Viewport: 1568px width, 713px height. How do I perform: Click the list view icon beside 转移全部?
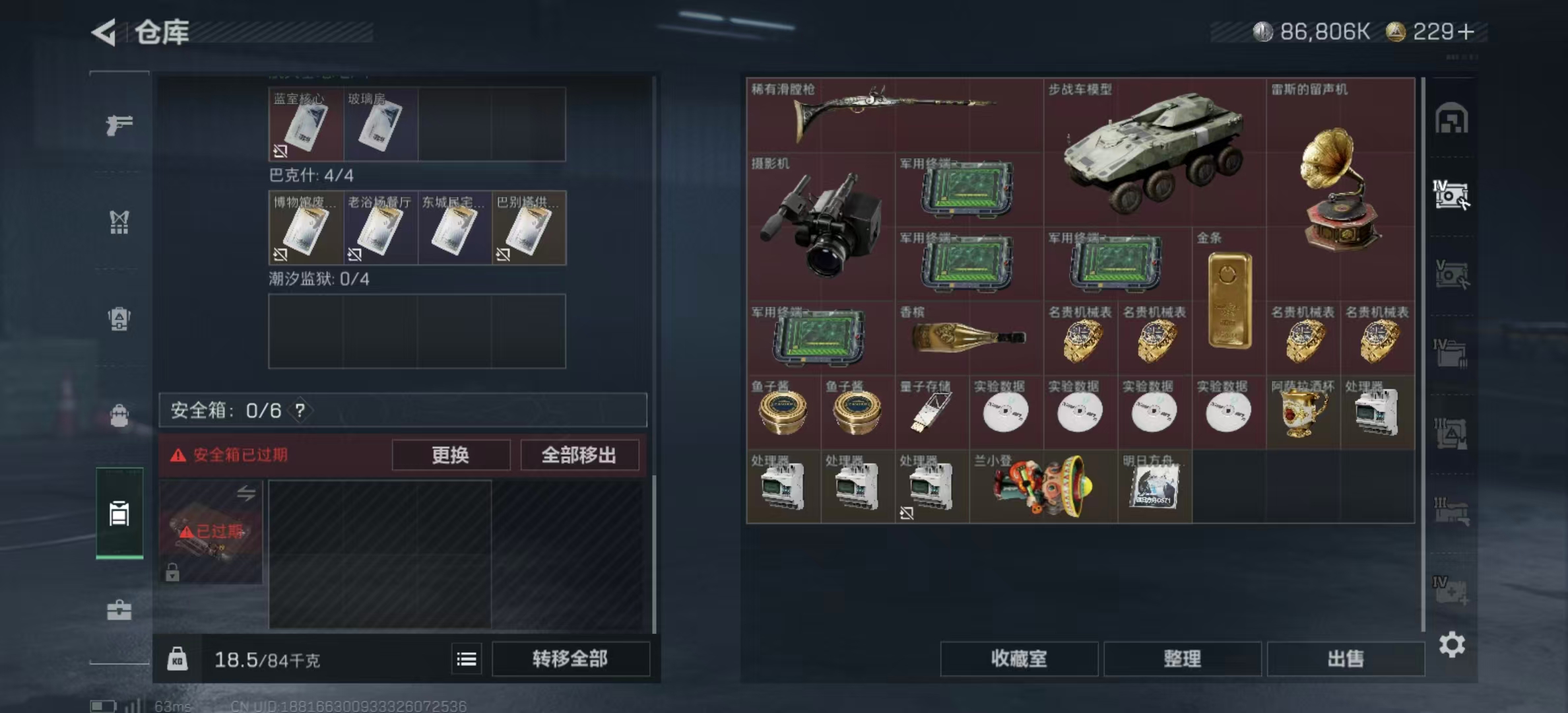click(467, 659)
